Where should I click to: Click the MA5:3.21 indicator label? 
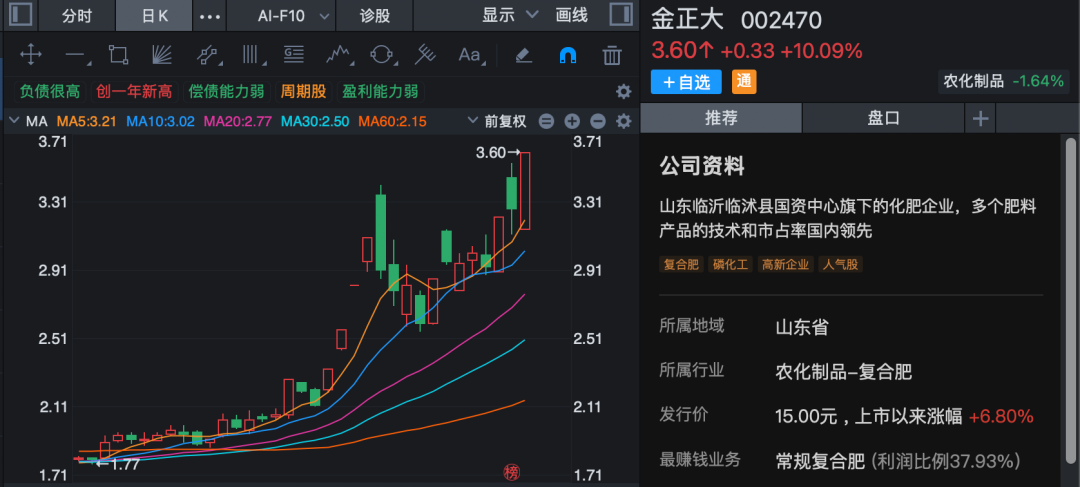tap(87, 122)
